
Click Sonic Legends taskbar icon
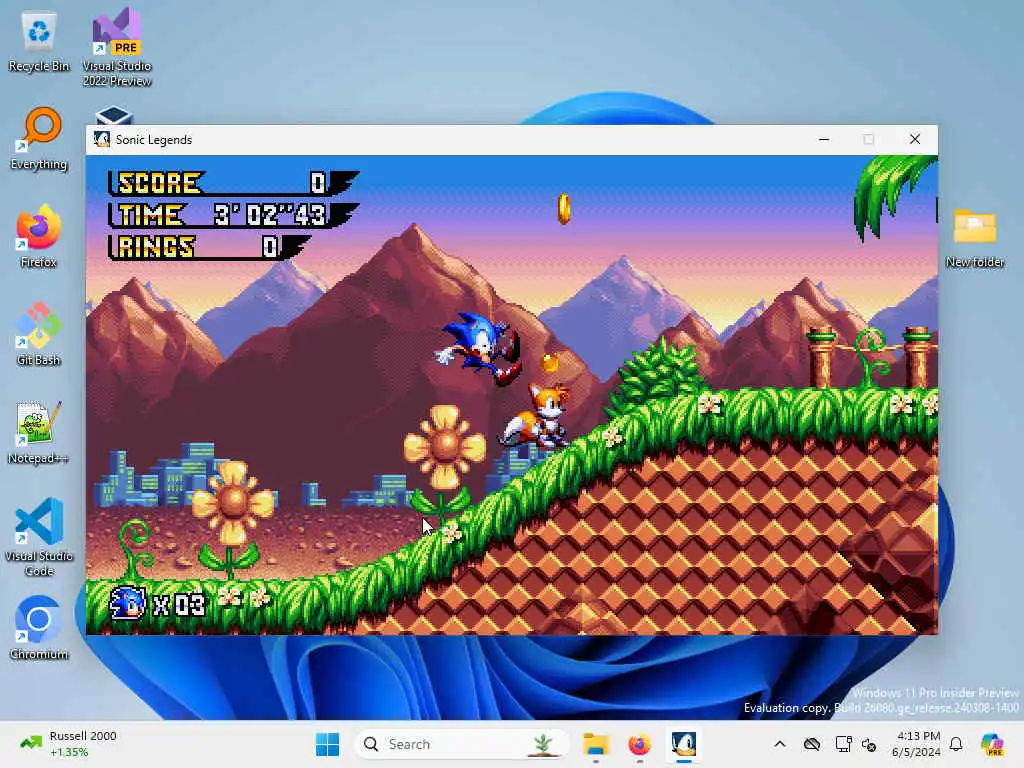[x=684, y=744]
